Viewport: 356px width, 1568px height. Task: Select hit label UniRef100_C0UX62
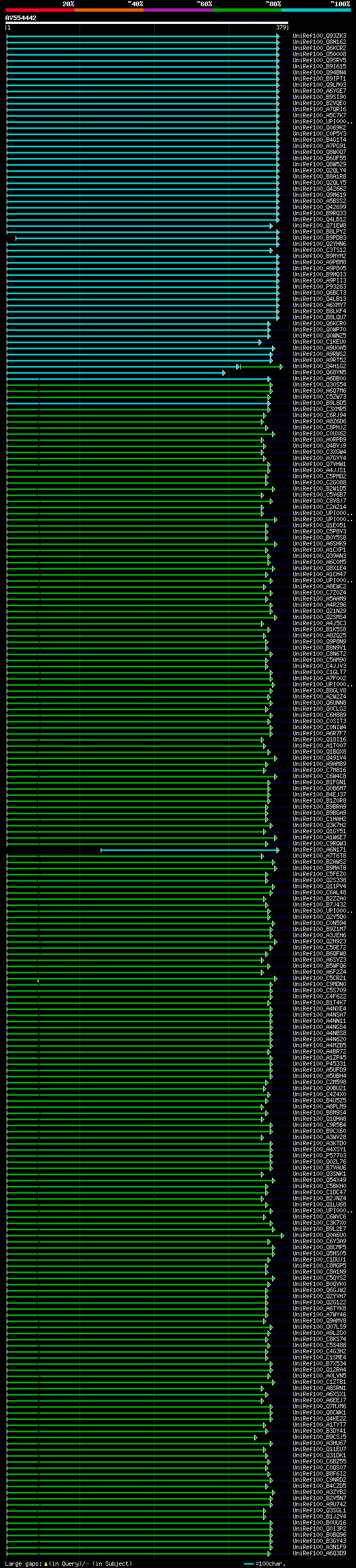click(x=319, y=433)
